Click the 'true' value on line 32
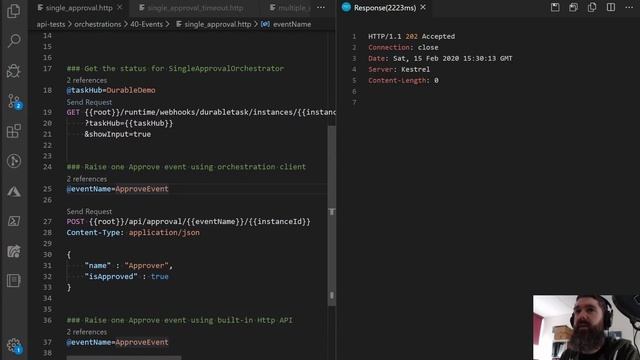The image size is (640, 360). tap(159, 277)
